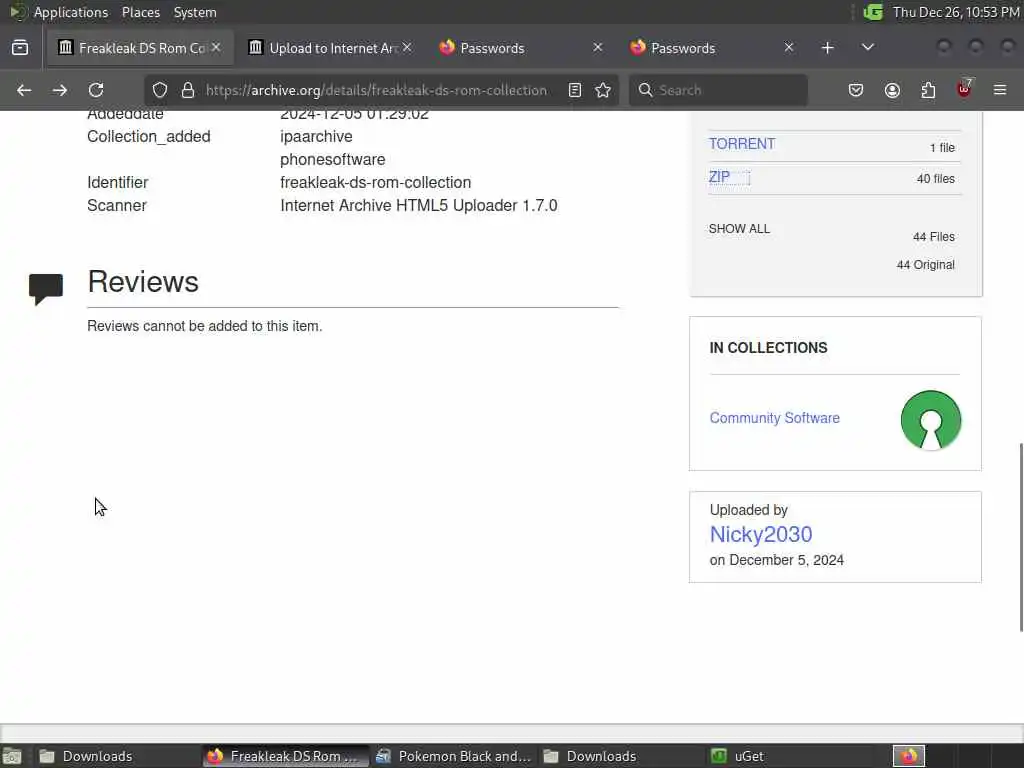Click the identifier value freakleak-ds-rom-collection
The image size is (1024, 768).
[376, 182]
